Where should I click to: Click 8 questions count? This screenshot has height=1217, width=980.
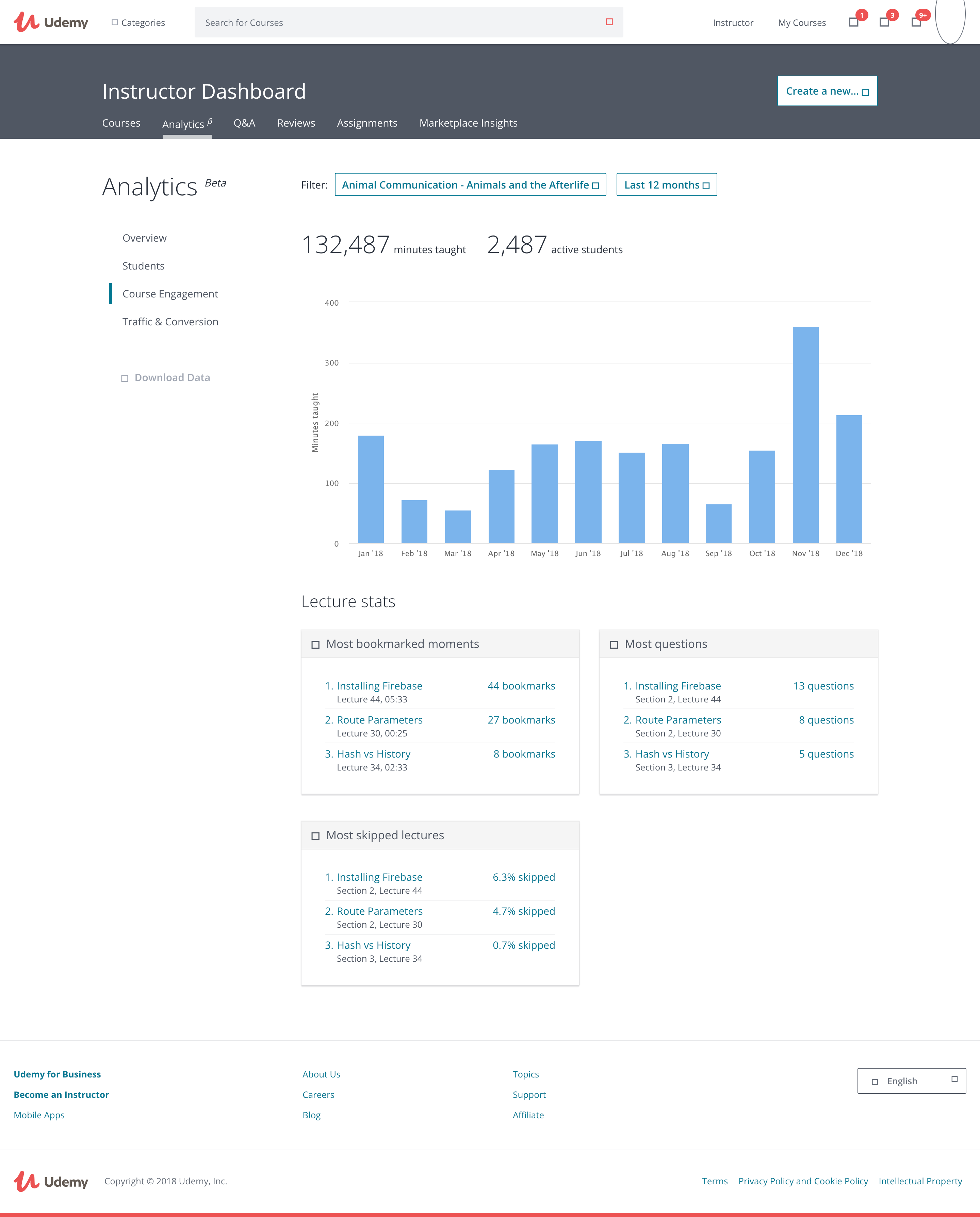pyautogui.click(x=827, y=720)
